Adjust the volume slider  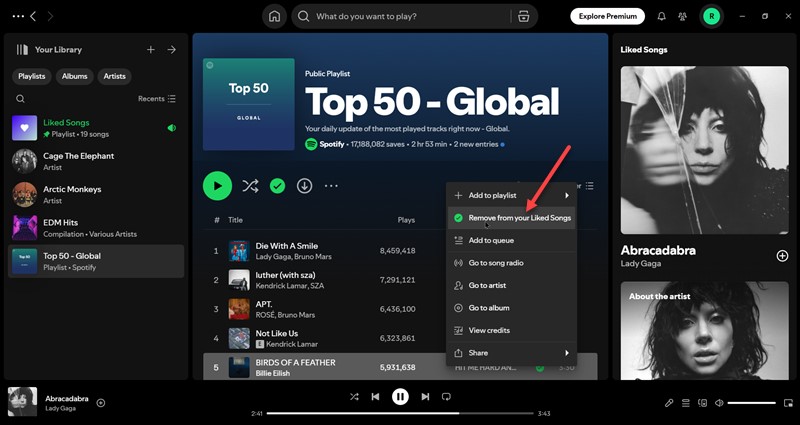click(x=752, y=403)
